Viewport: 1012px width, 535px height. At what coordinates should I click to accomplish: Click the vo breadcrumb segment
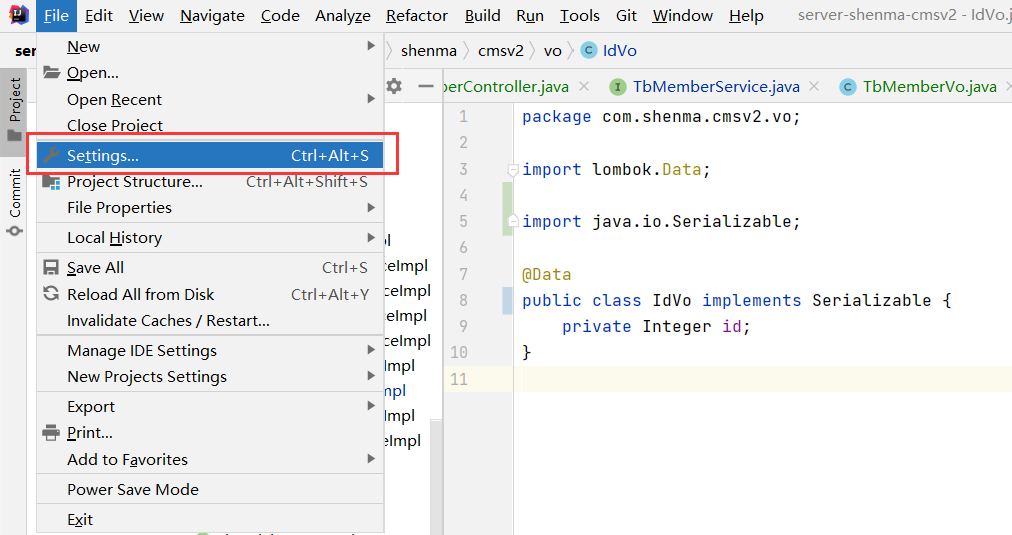point(552,50)
